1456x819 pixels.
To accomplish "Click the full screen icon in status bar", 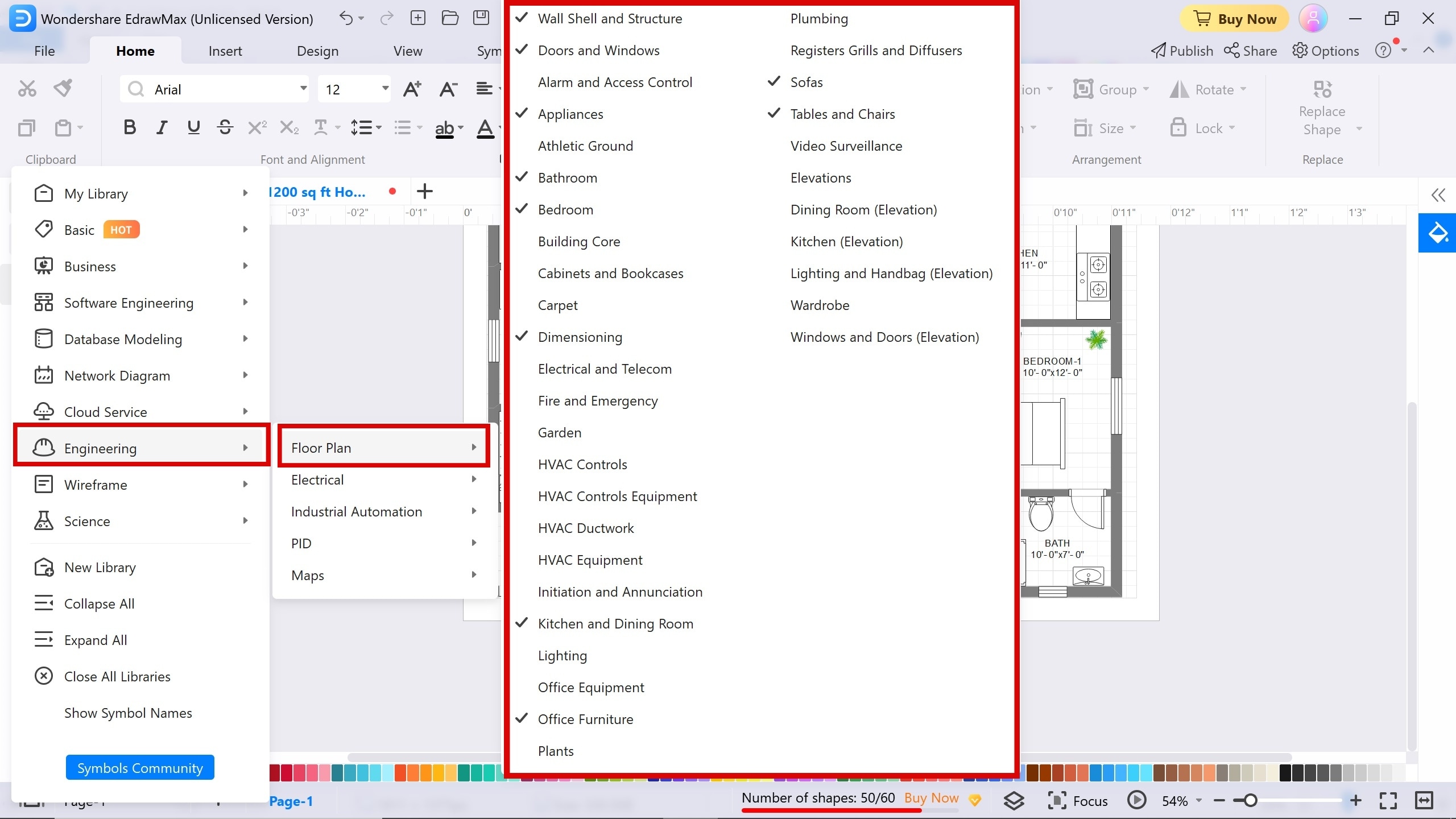I will (x=1388, y=801).
